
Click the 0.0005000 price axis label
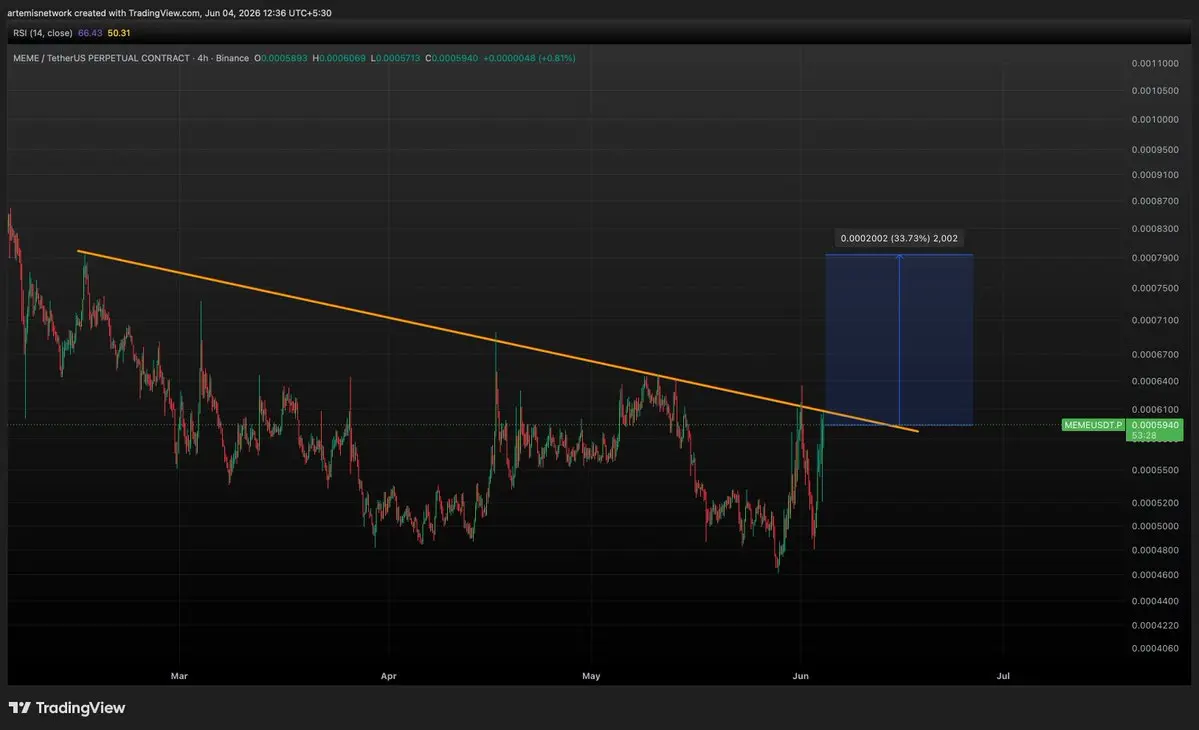click(1155, 526)
